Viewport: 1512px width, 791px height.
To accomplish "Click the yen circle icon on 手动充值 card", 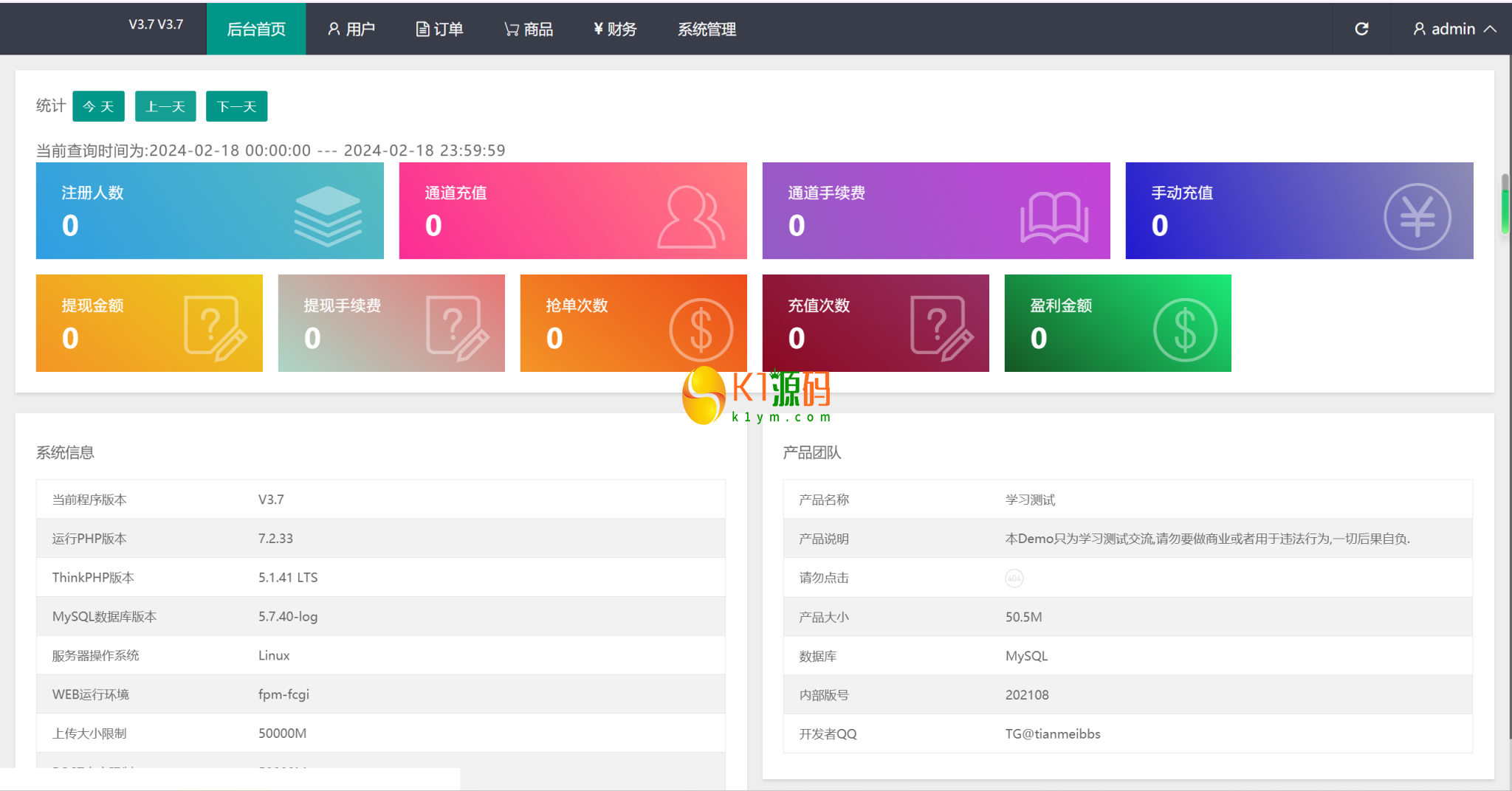I will point(1417,217).
